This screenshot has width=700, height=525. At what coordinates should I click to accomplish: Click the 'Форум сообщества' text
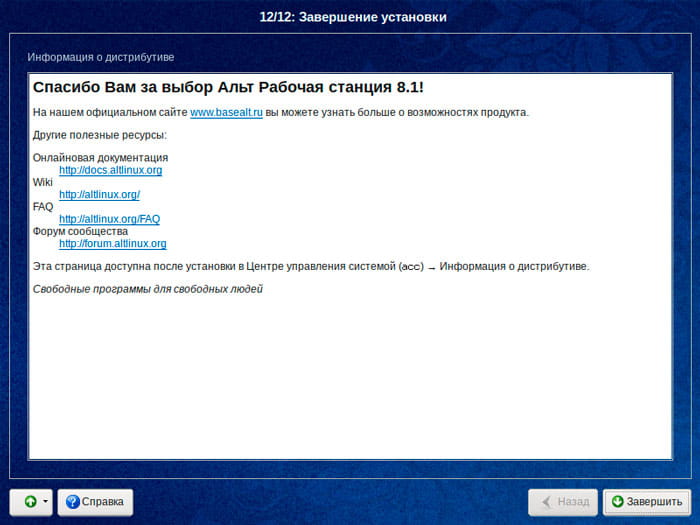(80, 231)
